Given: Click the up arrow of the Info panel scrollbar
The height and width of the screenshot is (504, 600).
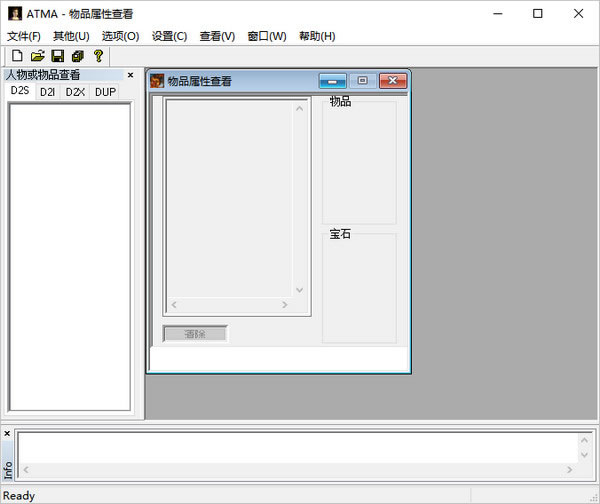Looking at the screenshot, I should (x=584, y=440).
